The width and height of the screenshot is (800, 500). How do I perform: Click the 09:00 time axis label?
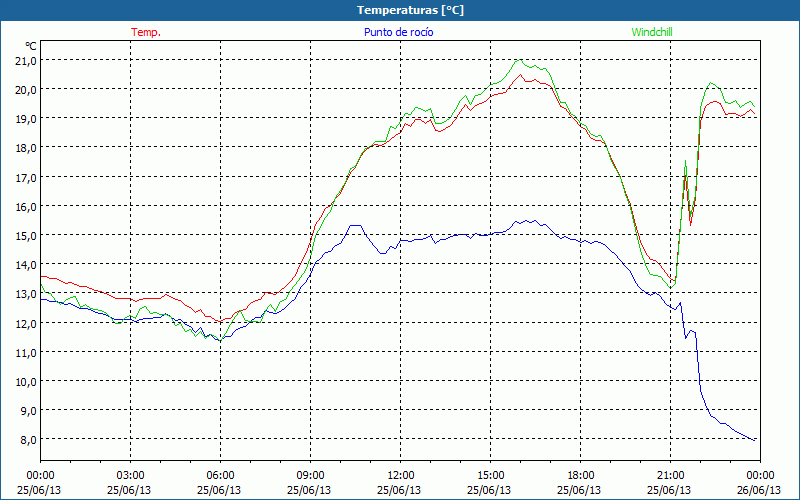[x=311, y=476]
